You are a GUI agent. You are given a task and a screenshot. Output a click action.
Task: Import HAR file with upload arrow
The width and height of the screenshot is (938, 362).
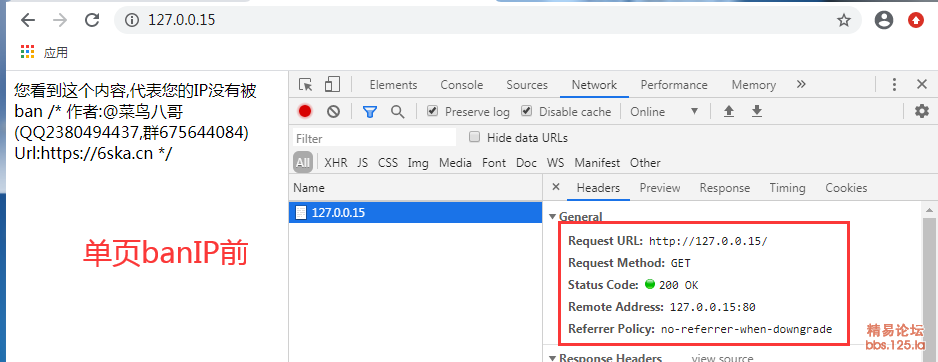coord(729,111)
